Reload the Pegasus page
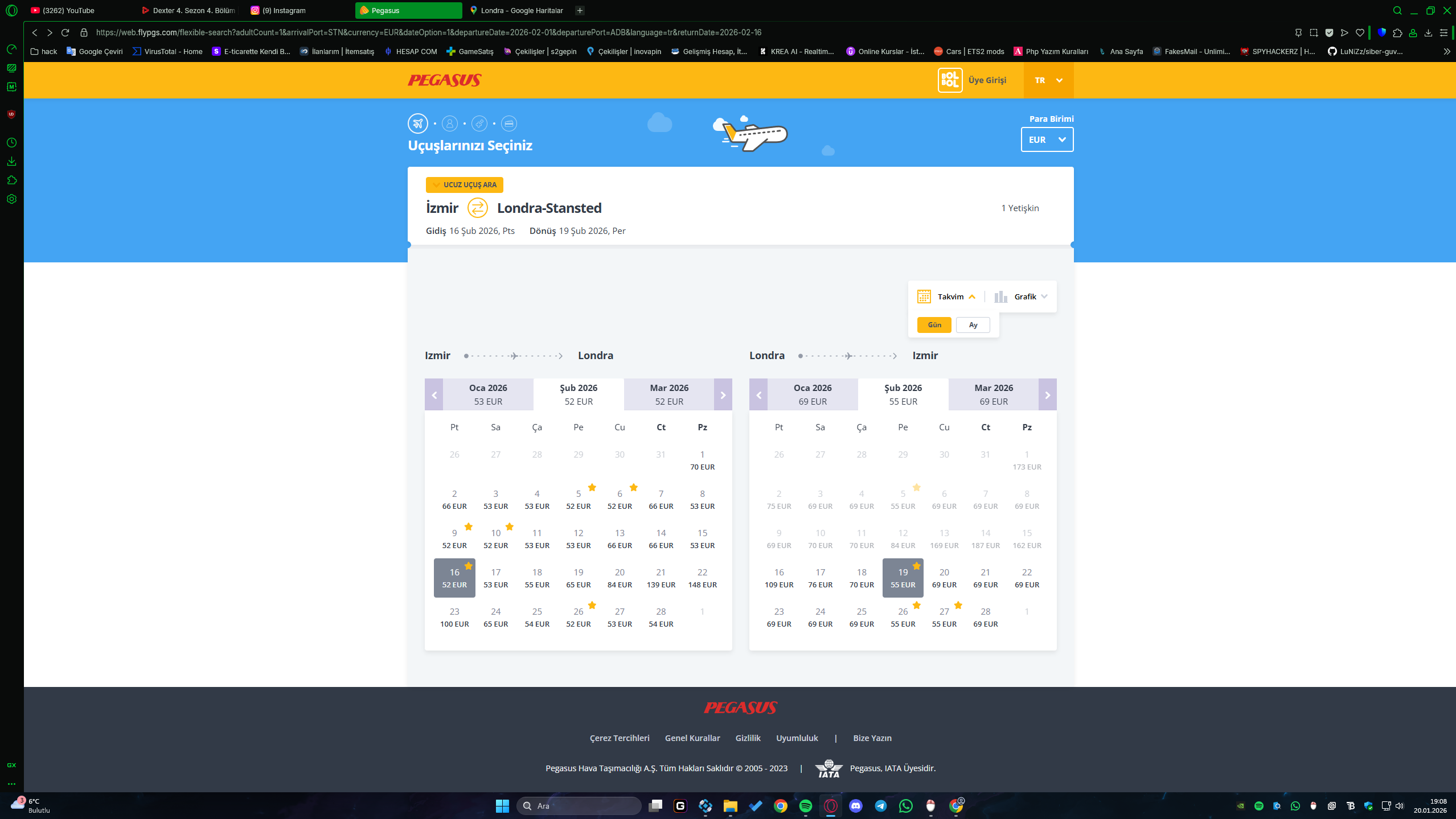The height and width of the screenshot is (819, 1456). 65,32
